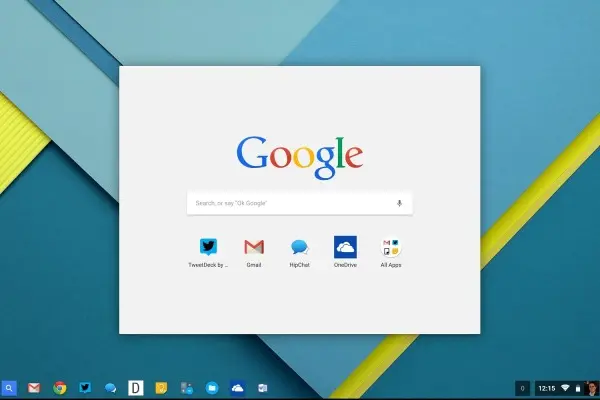Screen dimensions: 600x400
Task: Open HipChat from the shelf
Action: click(x=110, y=388)
